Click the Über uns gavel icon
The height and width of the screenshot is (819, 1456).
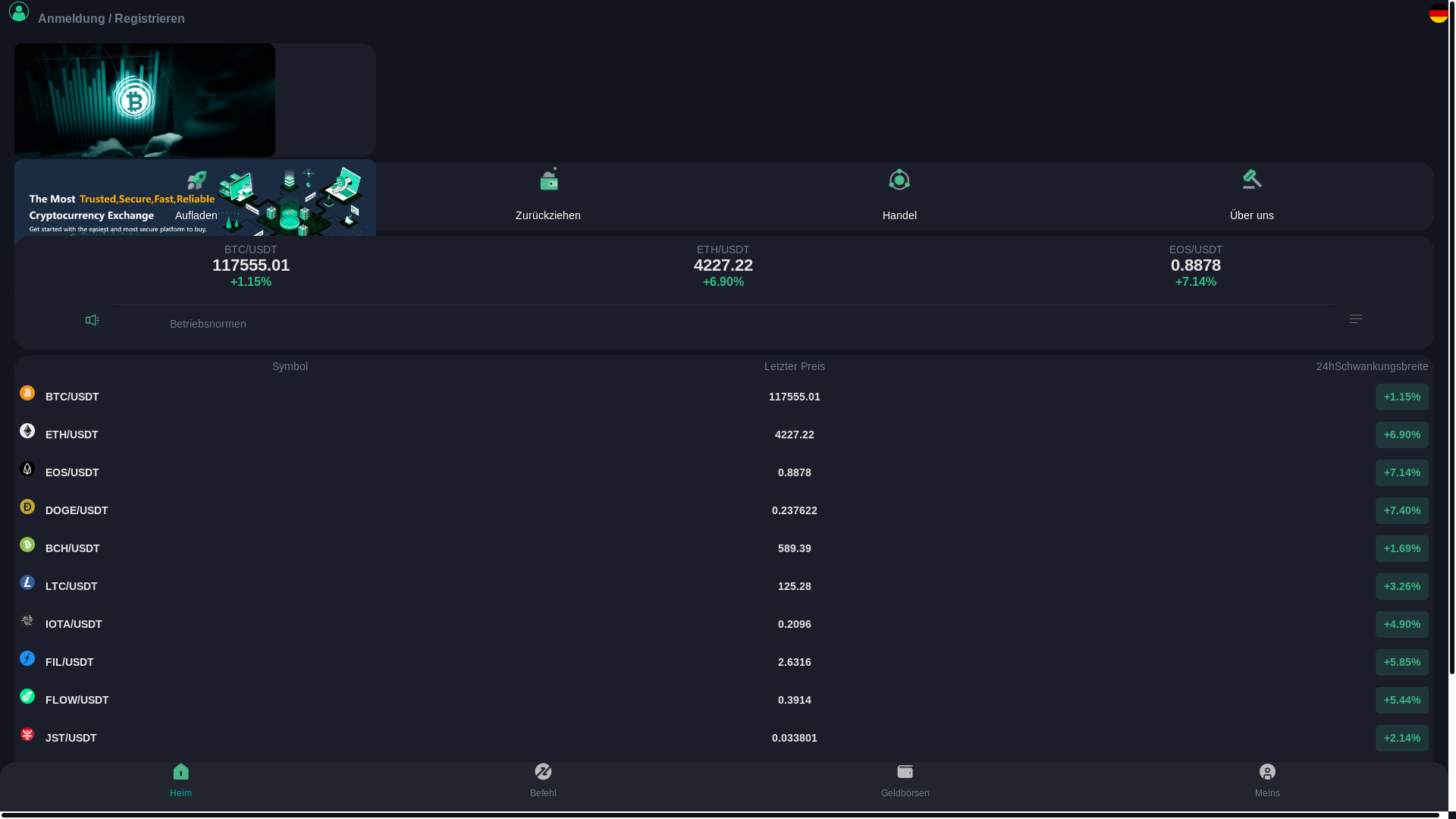(1252, 180)
